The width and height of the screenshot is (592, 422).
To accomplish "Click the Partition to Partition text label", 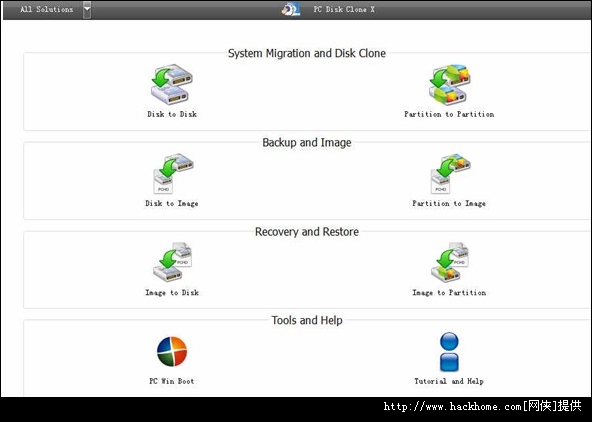I will point(449,114).
